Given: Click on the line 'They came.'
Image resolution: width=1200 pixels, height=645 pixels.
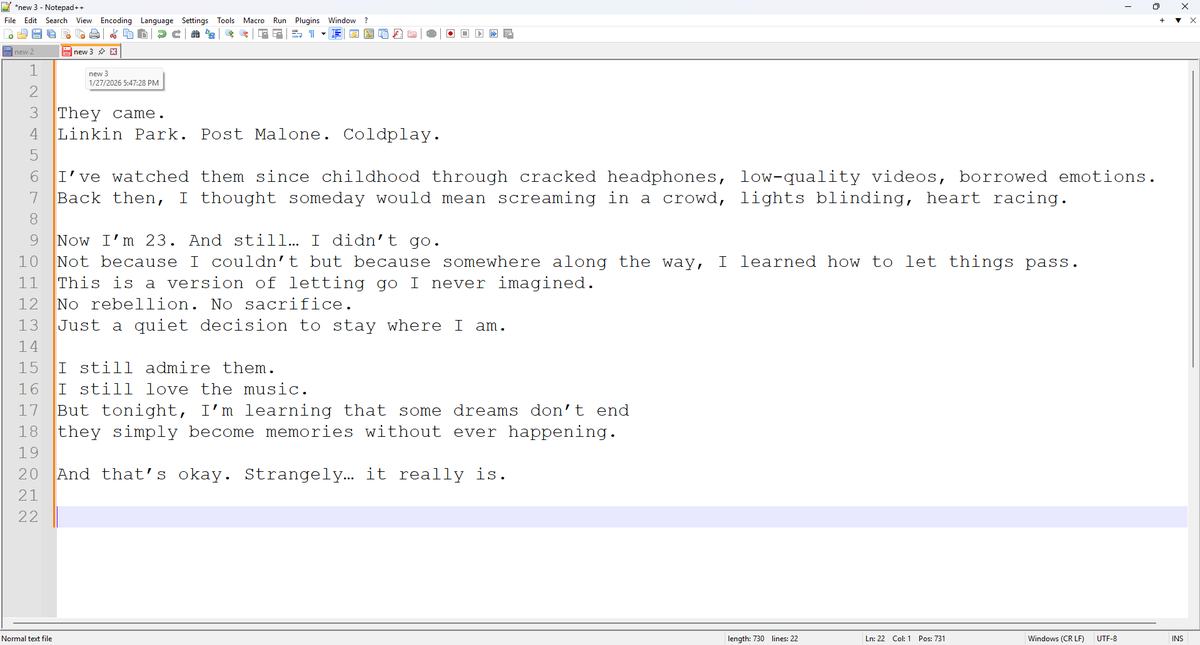Looking at the screenshot, I should point(111,113).
